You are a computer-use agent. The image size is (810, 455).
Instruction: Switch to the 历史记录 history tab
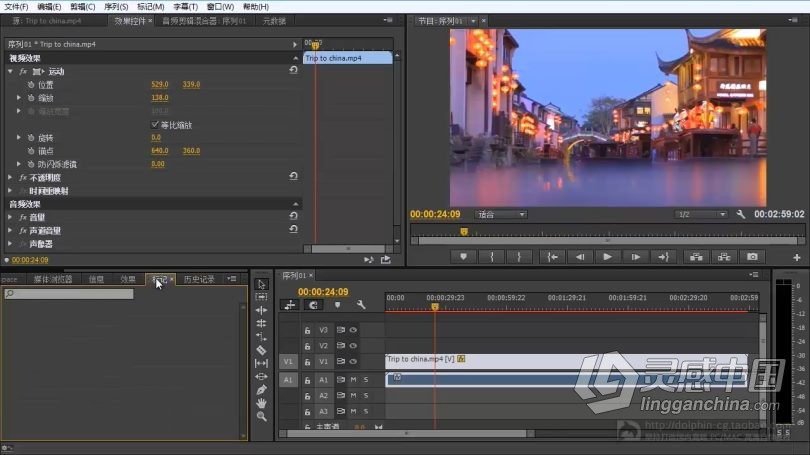tap(199, 279)
